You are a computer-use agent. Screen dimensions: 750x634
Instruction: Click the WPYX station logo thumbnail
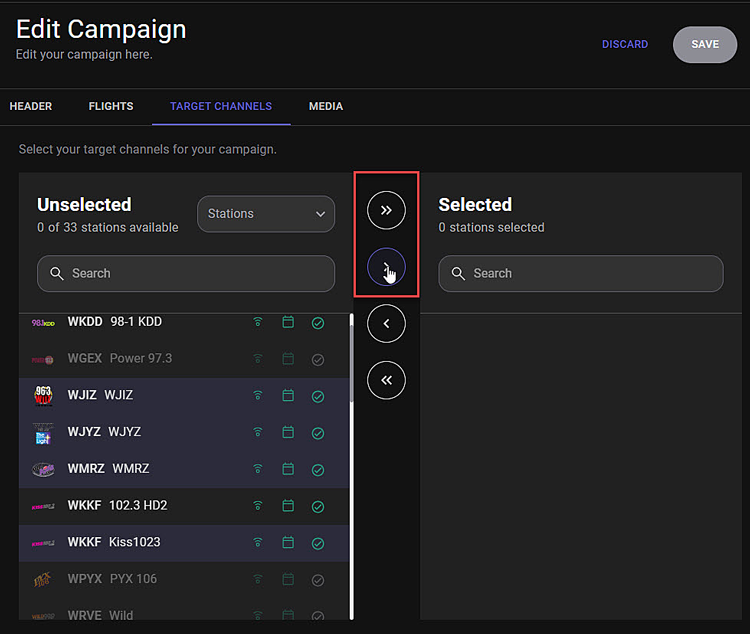(x=43, y=580)
